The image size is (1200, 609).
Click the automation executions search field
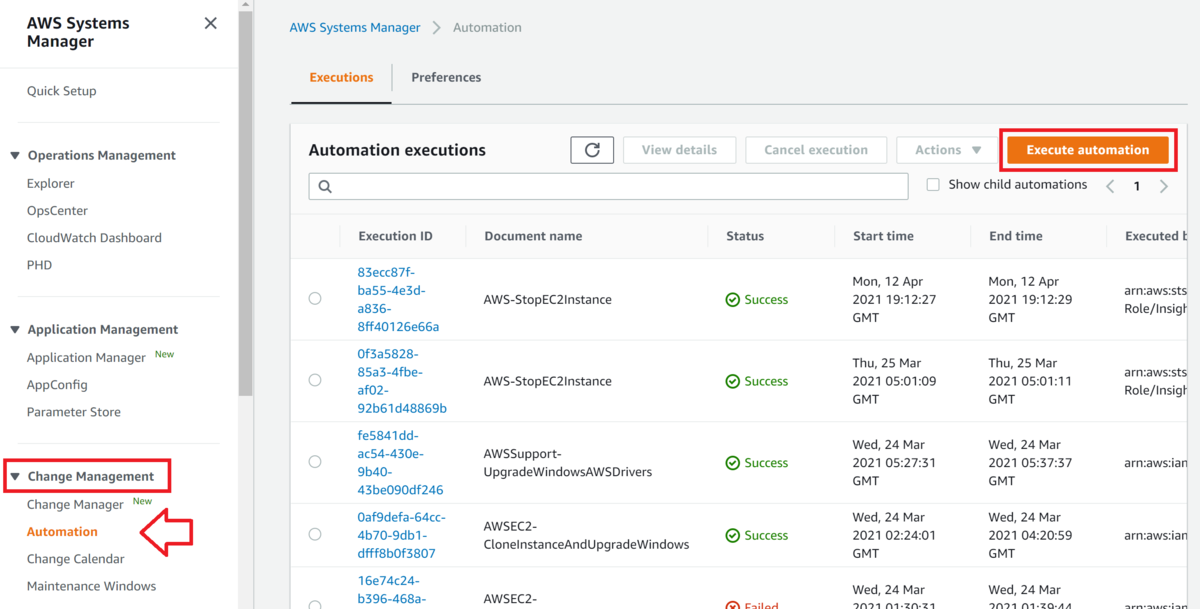[608, 186]
